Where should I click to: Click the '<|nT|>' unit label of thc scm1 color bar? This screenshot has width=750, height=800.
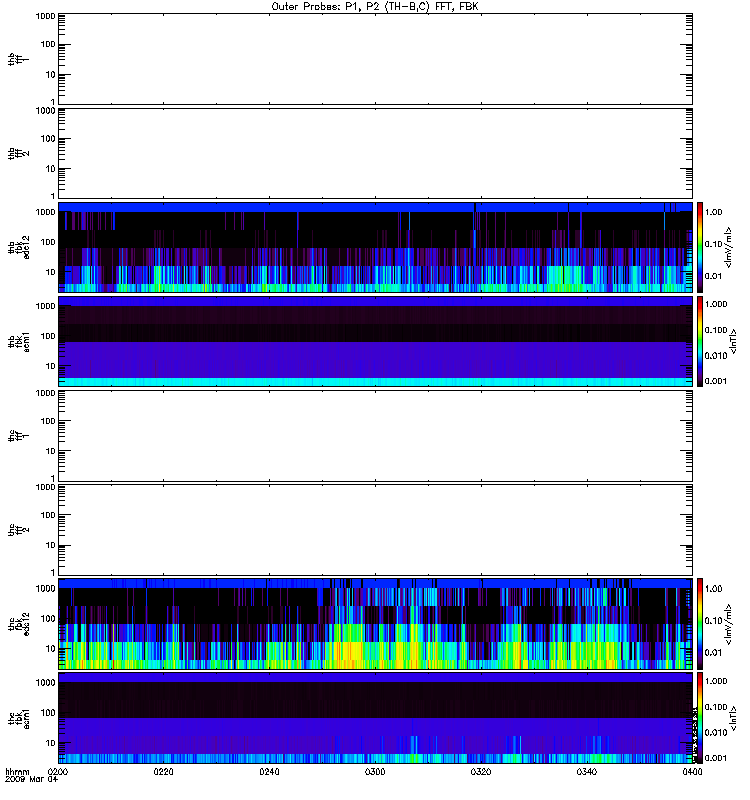coord(733,718)
